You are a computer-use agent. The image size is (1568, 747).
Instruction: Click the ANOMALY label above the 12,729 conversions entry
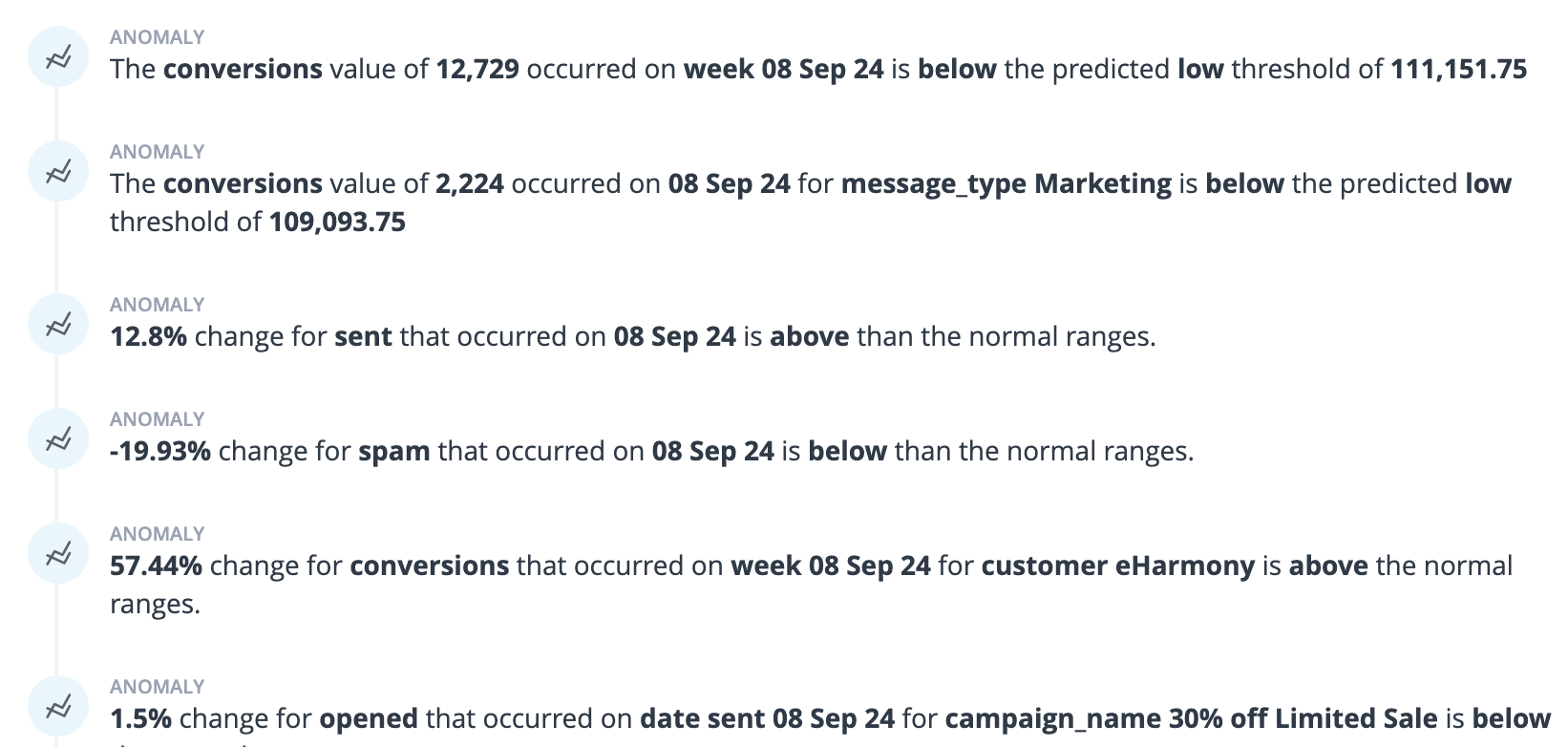157,37
